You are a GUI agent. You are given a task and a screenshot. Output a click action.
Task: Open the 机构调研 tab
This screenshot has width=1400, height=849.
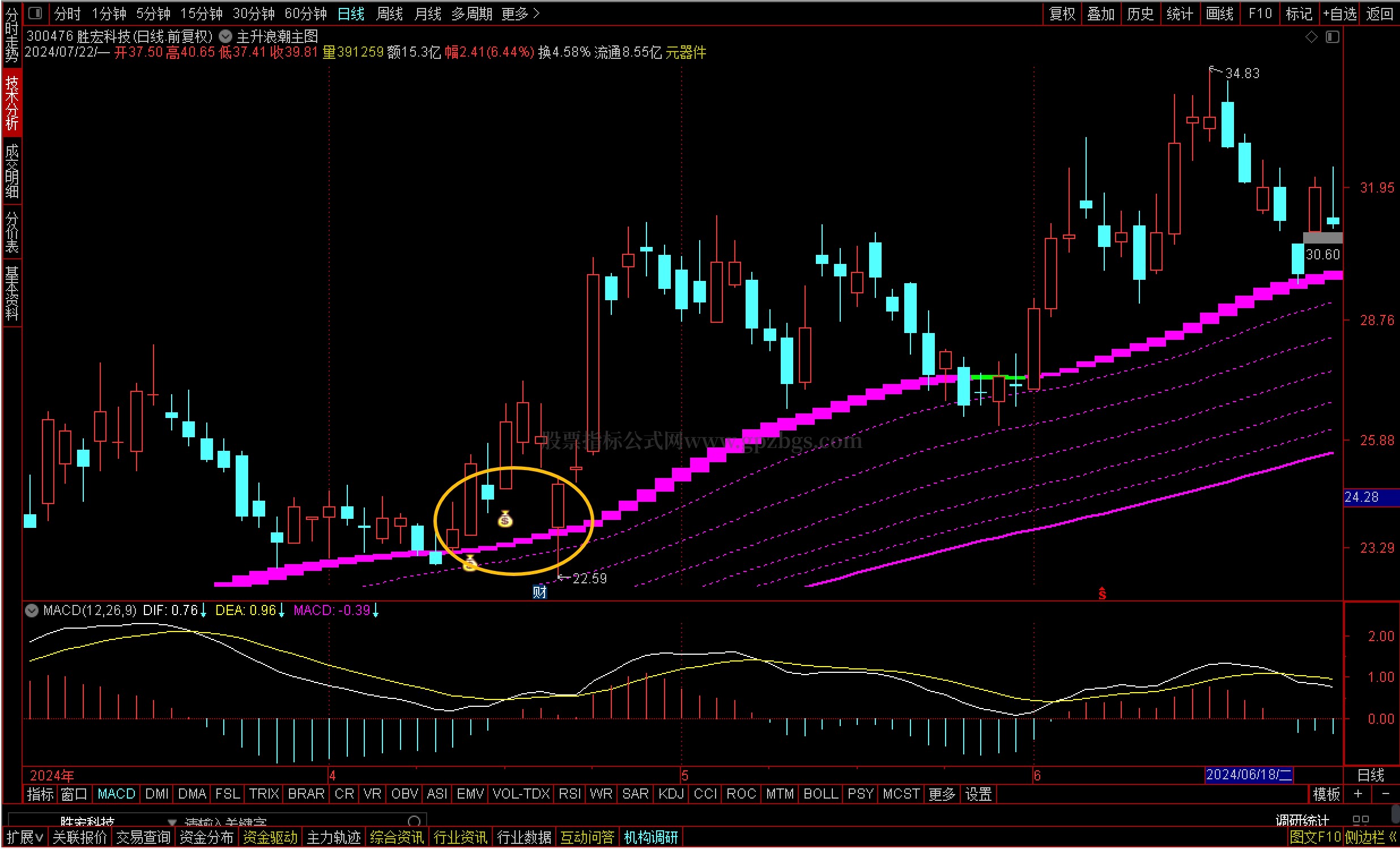651,838
